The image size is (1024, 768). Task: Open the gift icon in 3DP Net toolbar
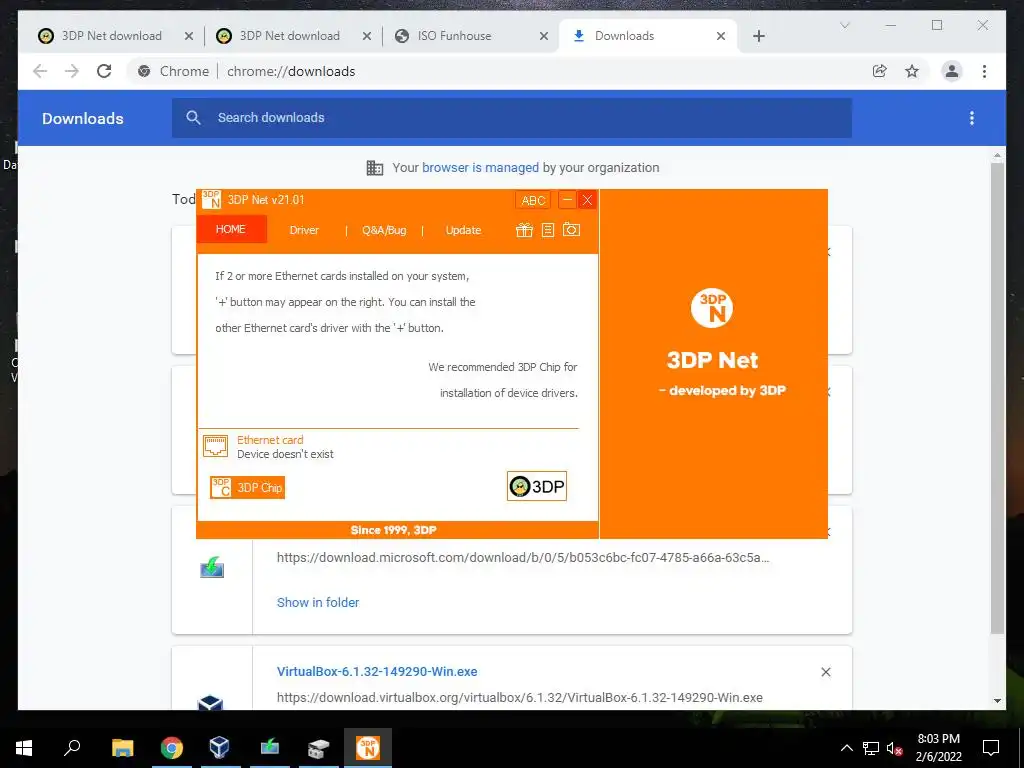524,230
